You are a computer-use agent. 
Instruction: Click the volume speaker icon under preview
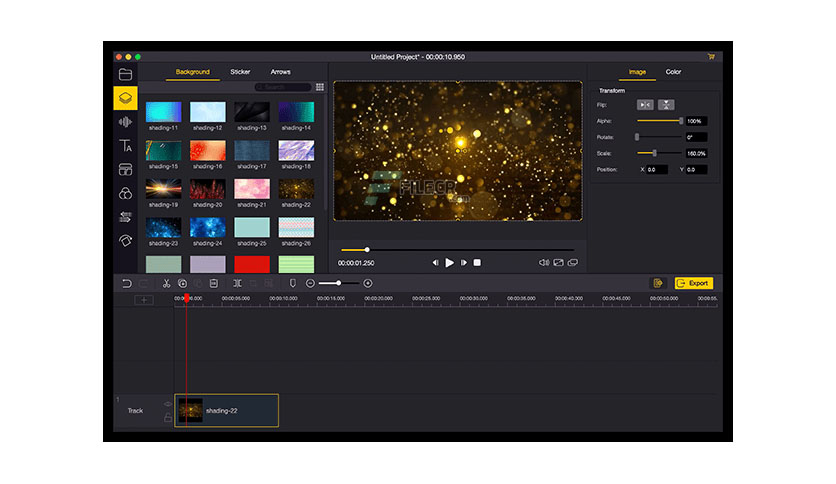point(544,263)
